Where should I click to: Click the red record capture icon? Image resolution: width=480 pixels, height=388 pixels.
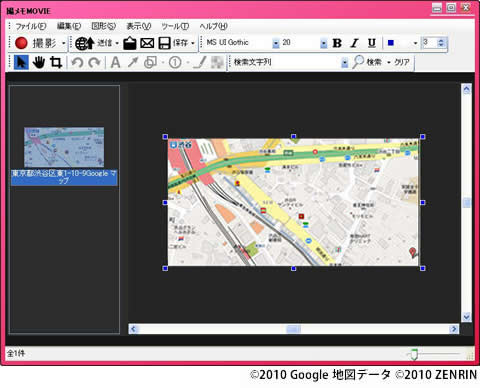pyautogui.click(x=21, y=43)
